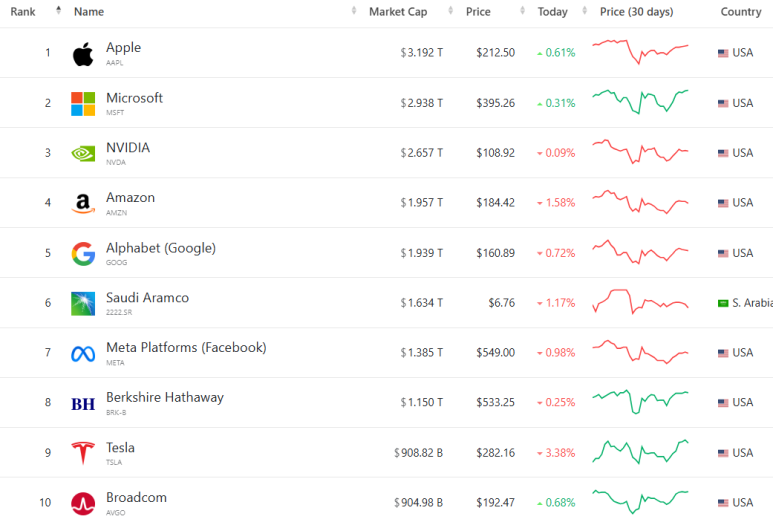The height and width of the screenshot is (525, 773).
Task: Click the Berkshire Hathaway BH logo
Action: (x=83, y=404)
